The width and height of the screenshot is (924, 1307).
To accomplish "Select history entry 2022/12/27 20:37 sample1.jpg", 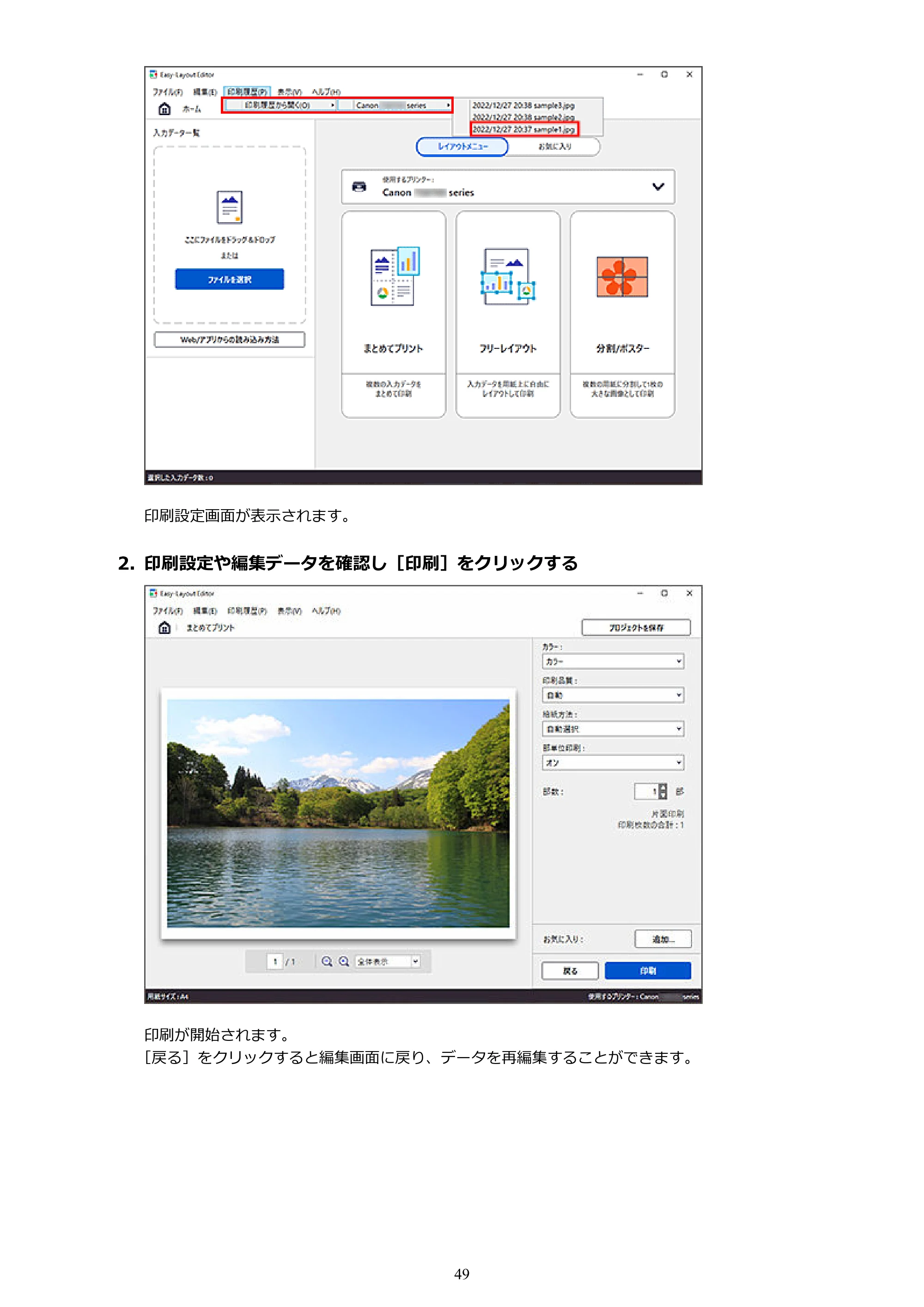I will click(524, 129).
